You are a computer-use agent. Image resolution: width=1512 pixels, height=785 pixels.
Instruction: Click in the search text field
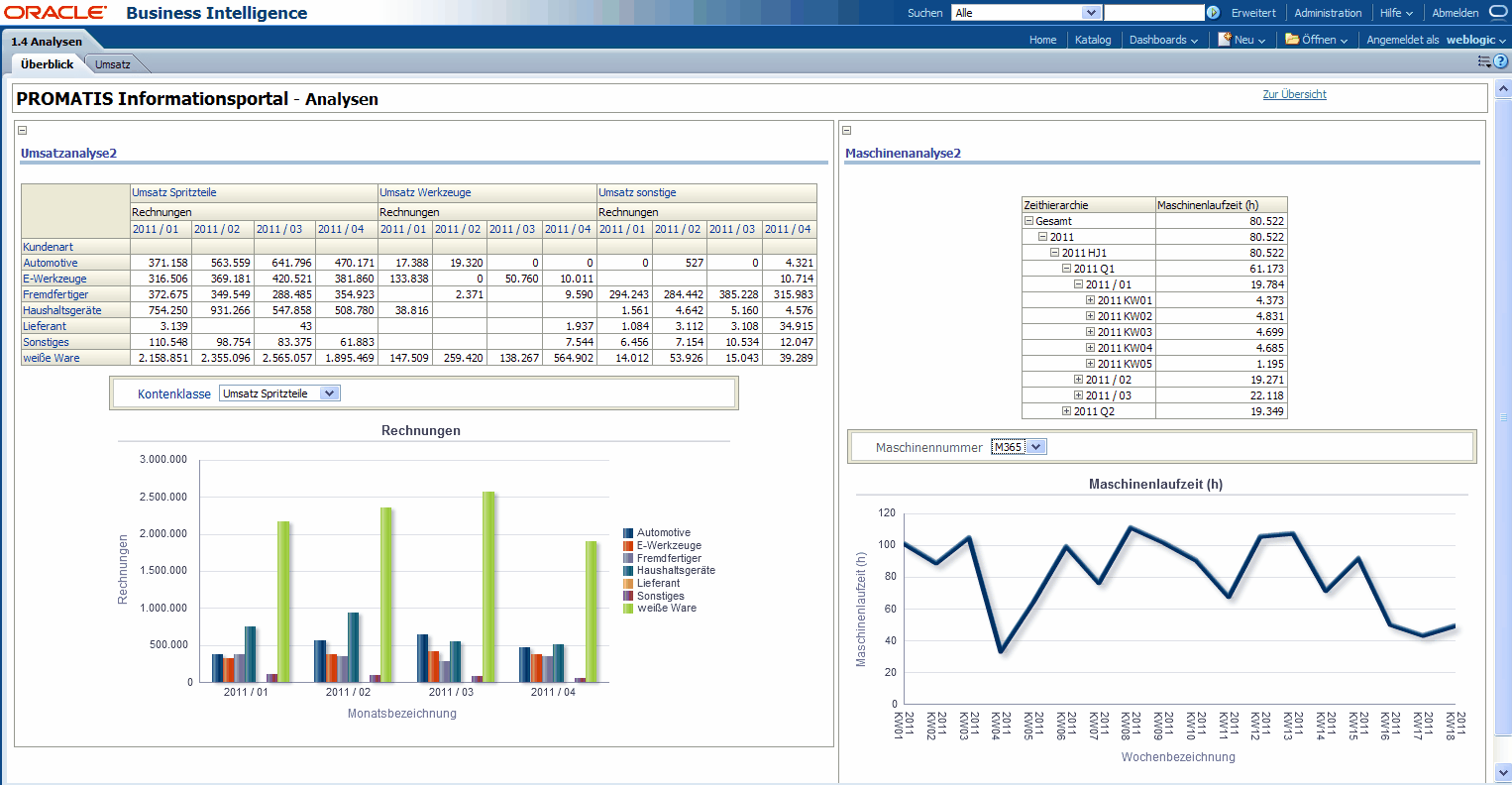click(x=1153, y=13)
